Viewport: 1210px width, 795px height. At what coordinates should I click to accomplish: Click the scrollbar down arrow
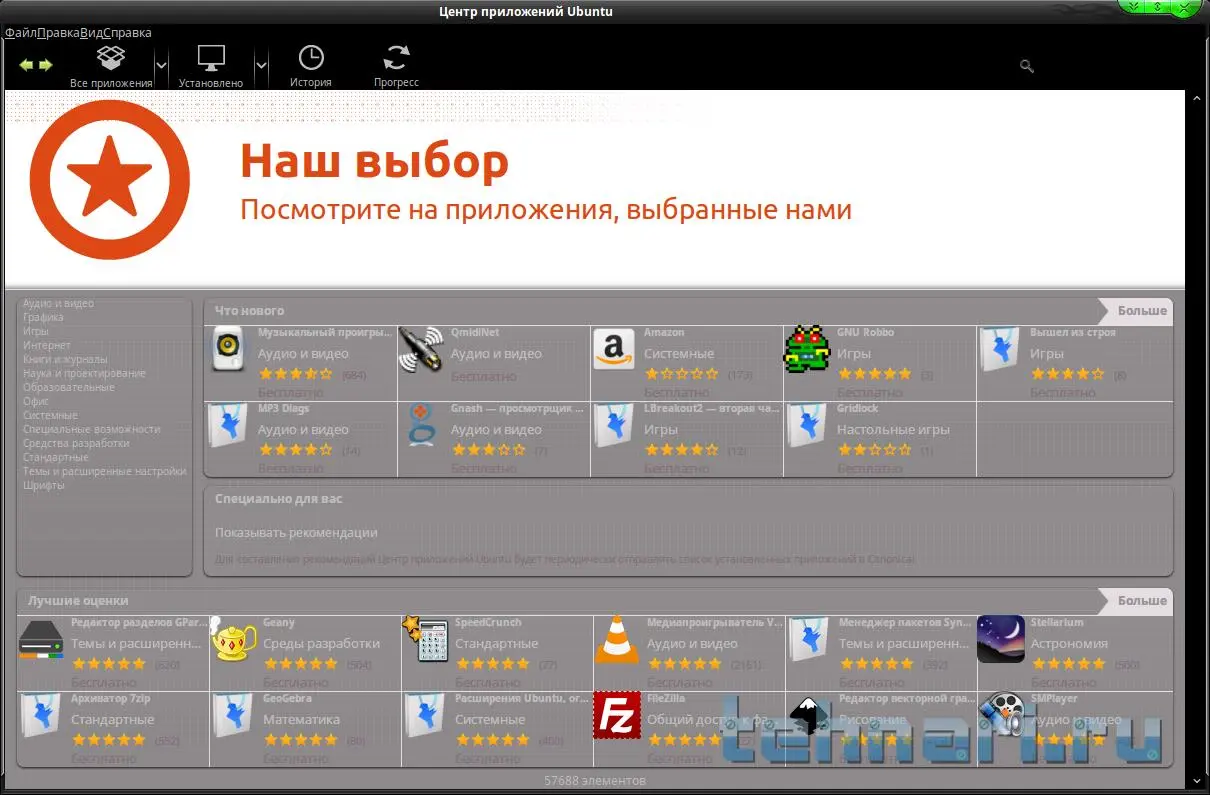1197,780
